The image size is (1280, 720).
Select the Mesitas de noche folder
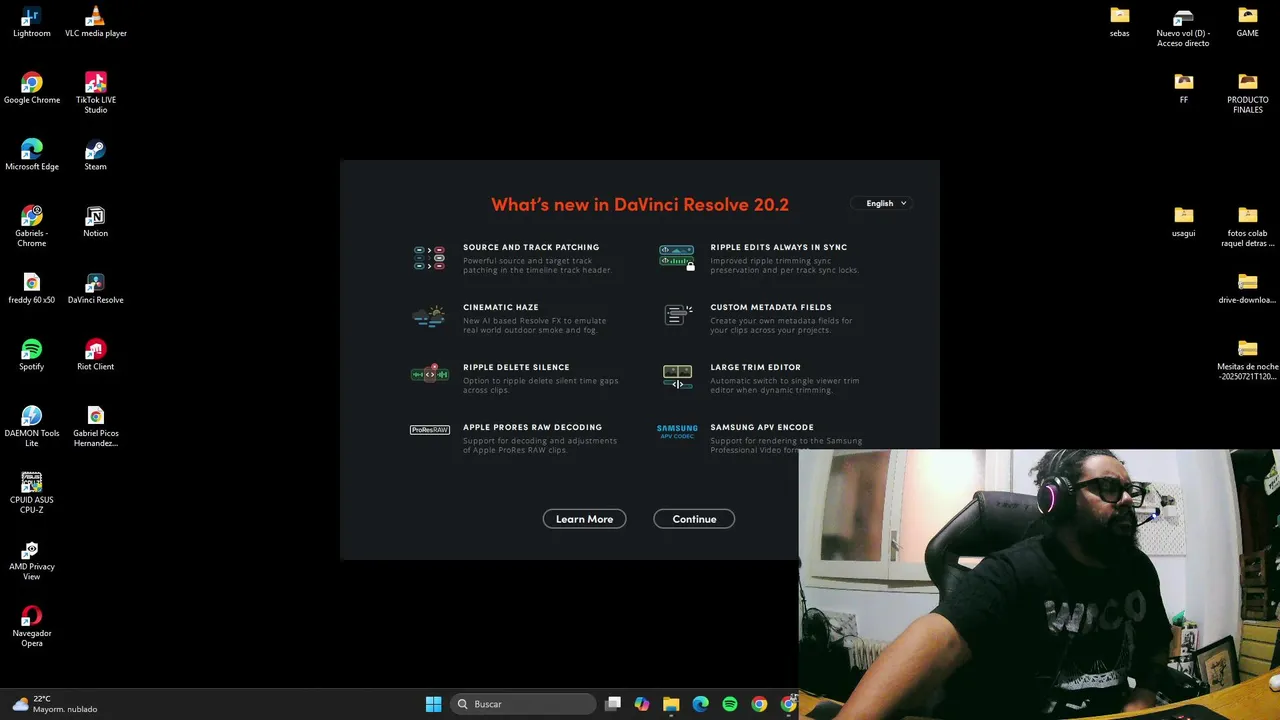pyautogui.click(x=1248, y=360)
